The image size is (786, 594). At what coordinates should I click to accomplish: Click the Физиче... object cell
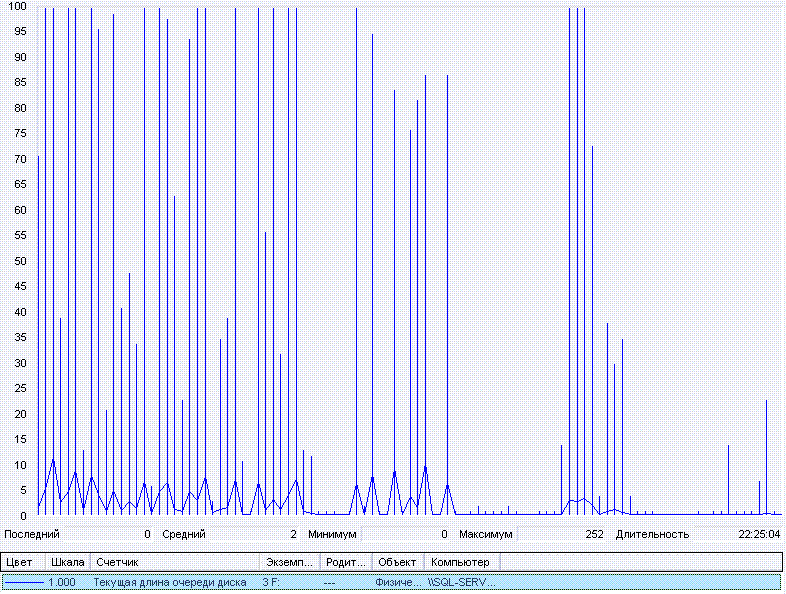[398, 582]
